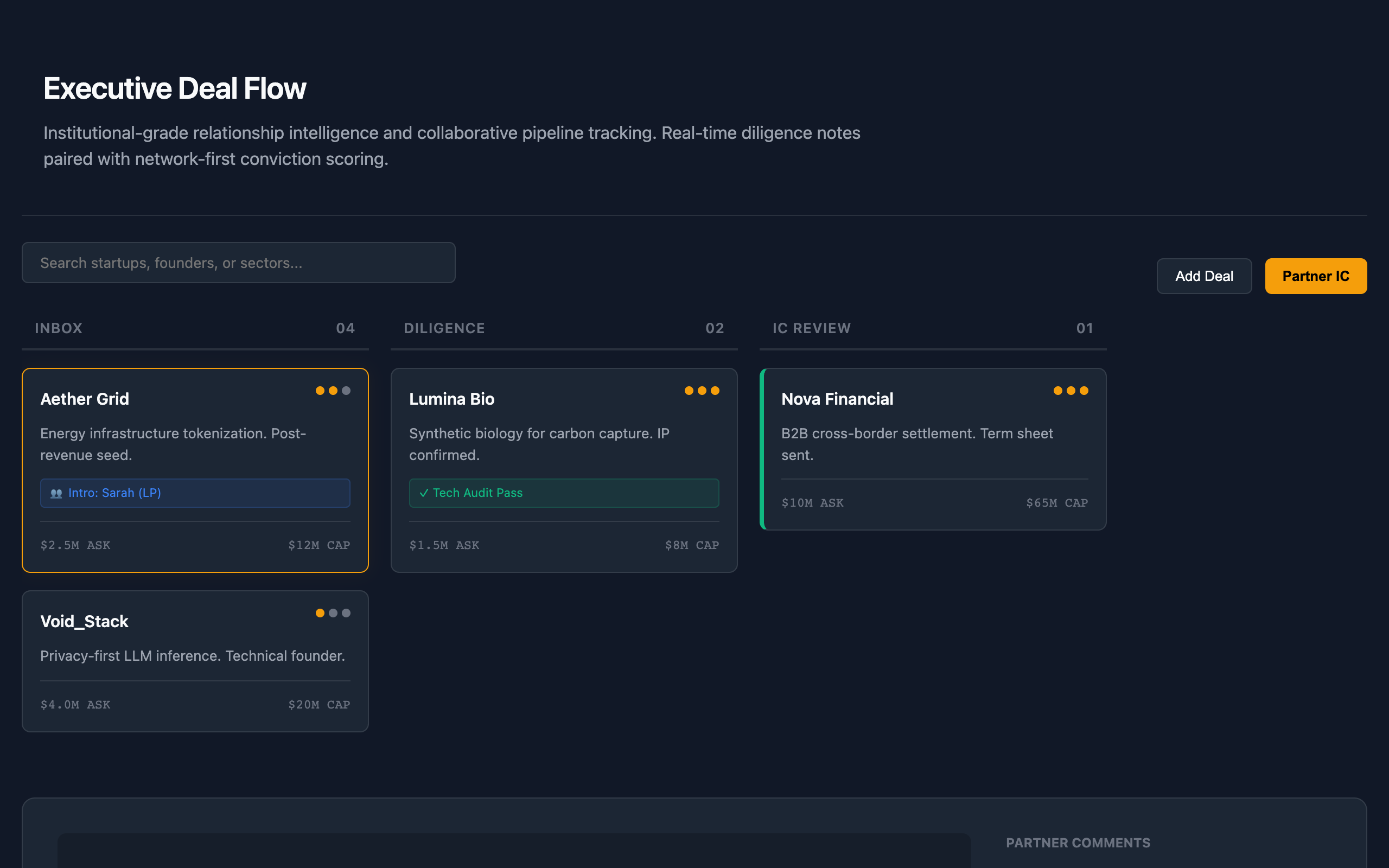Click the people icon in Sarah intro badge
1389x868 pixels.
click(x=56, y=493)
